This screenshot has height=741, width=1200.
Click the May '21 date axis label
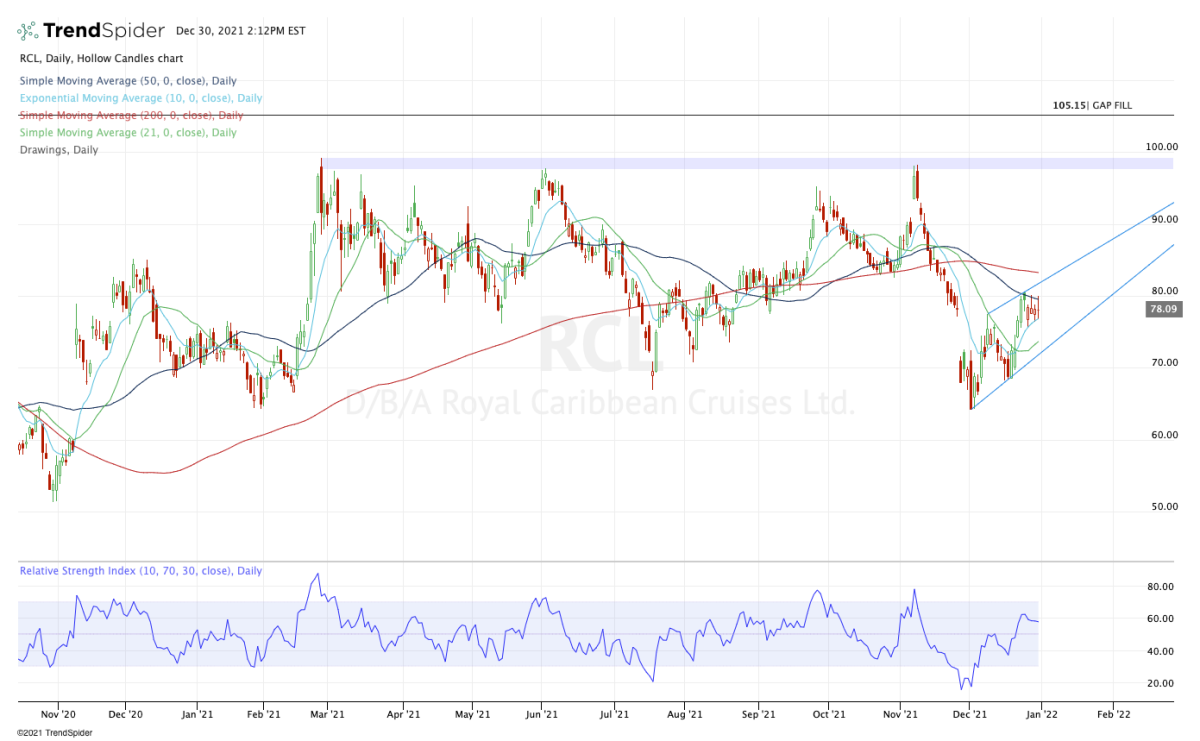(471, 715)
